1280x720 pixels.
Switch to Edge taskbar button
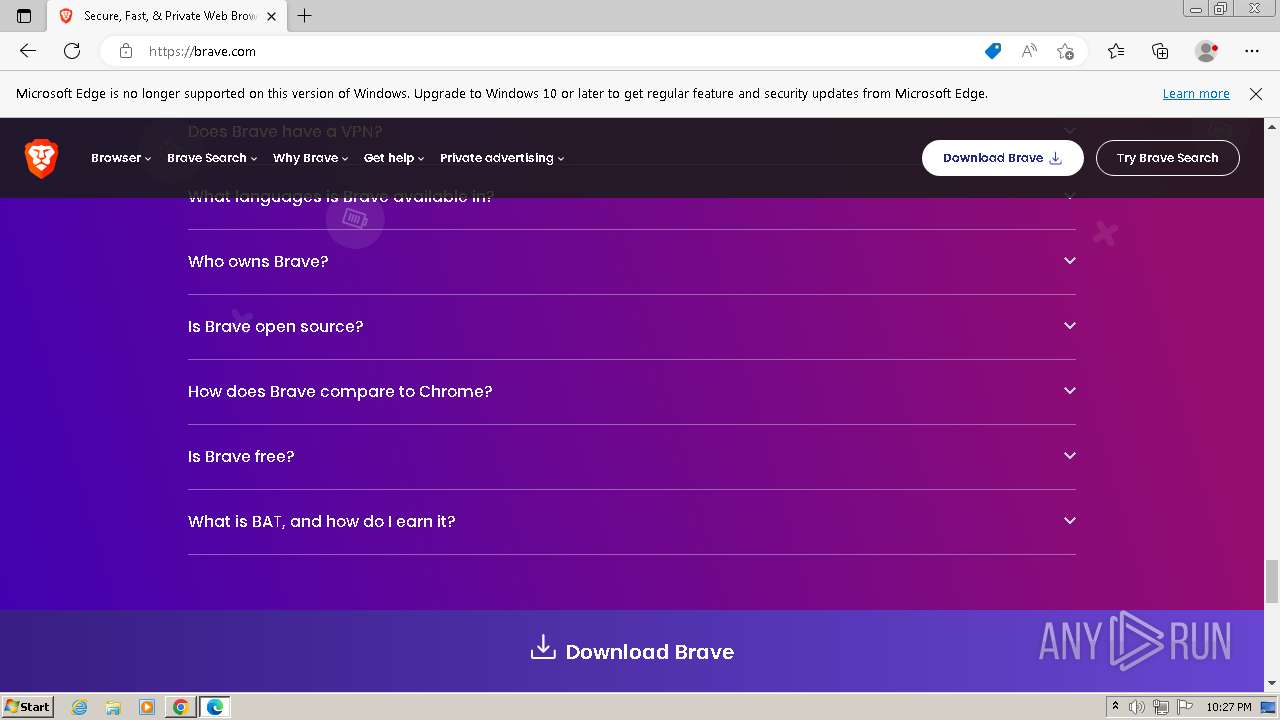(x=215, y=707)
